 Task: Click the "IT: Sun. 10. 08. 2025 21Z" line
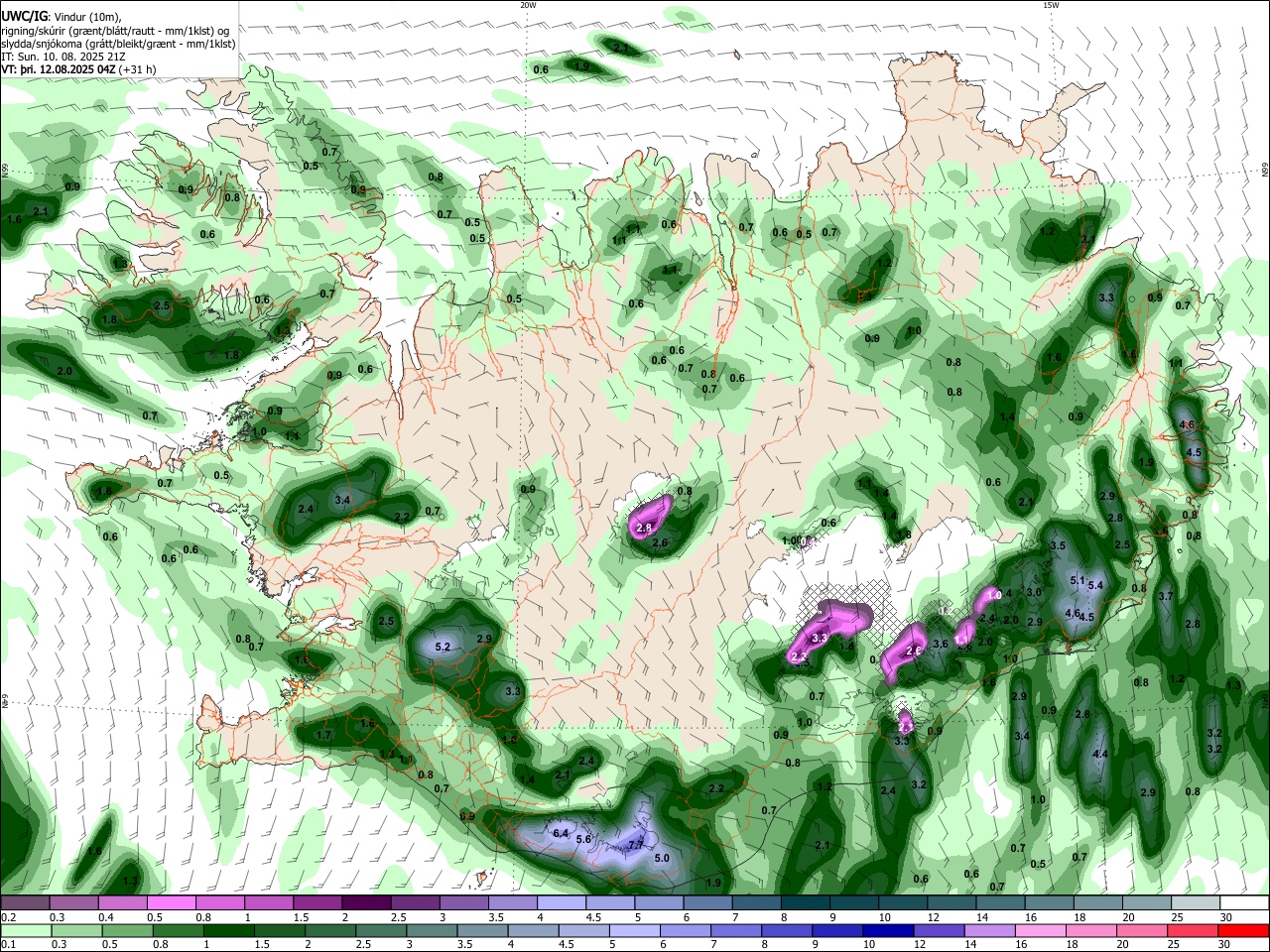coord(65,57)
